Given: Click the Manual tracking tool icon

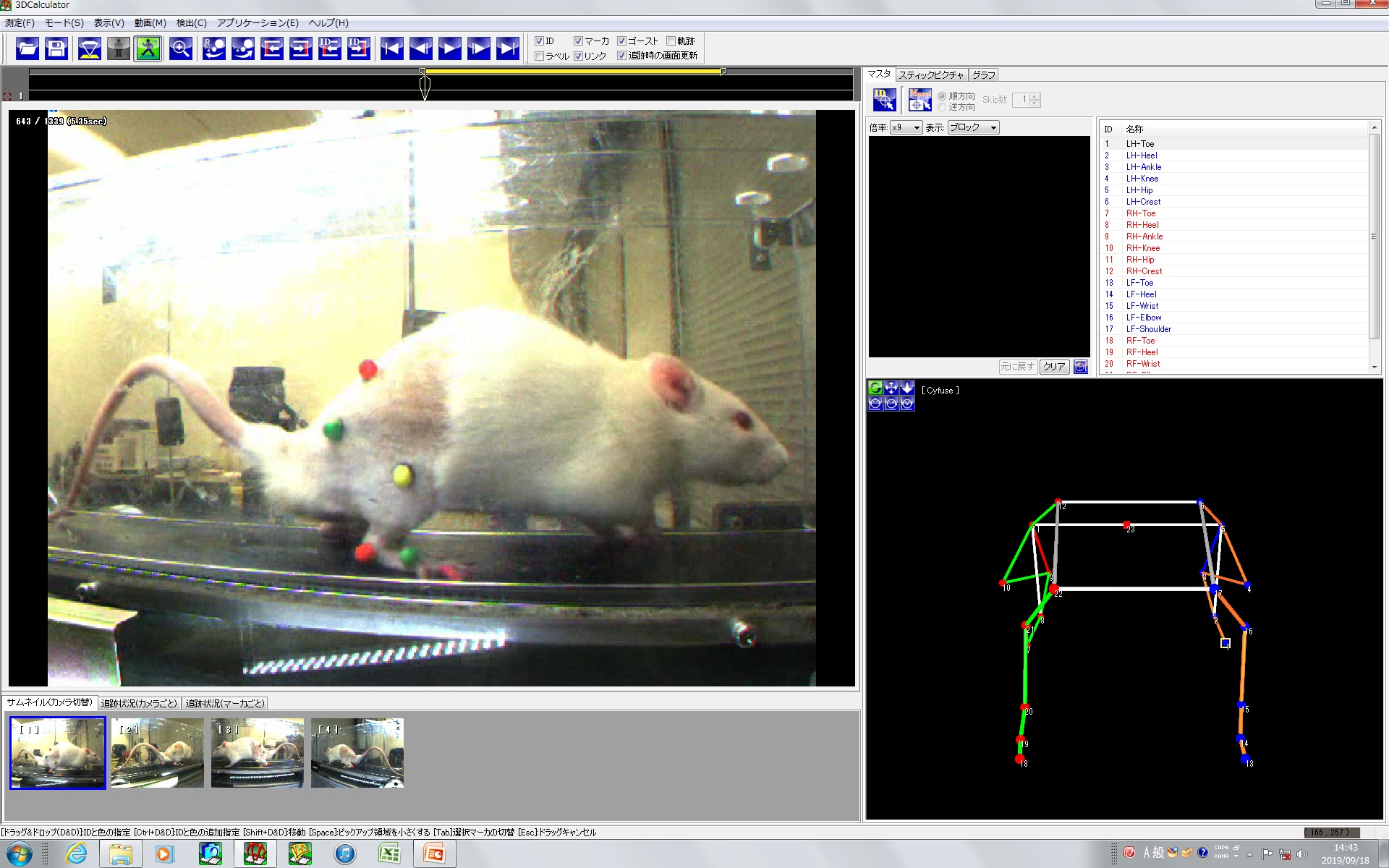Looking at the screenshot, I should point(919,100).
